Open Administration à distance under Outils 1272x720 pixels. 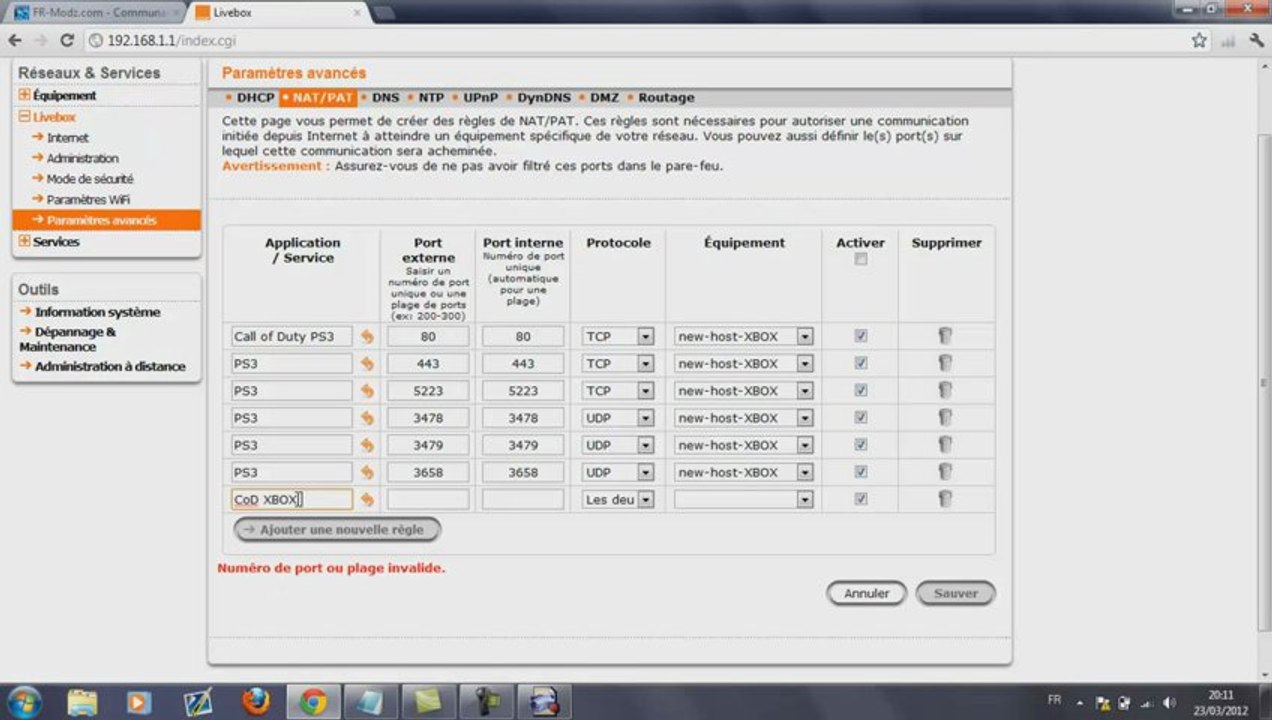coord(110,366)
